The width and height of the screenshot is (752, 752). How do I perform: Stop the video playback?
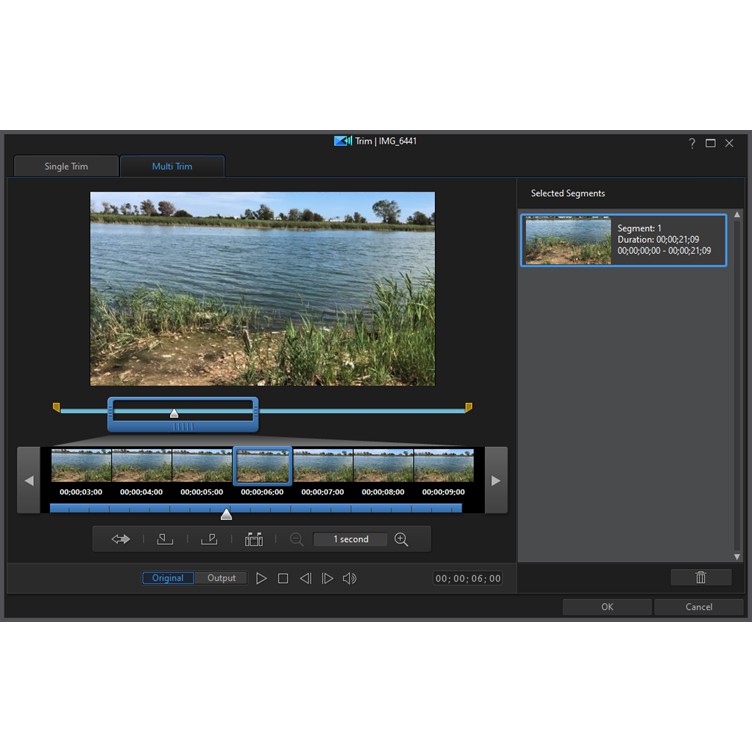point(283,578)
